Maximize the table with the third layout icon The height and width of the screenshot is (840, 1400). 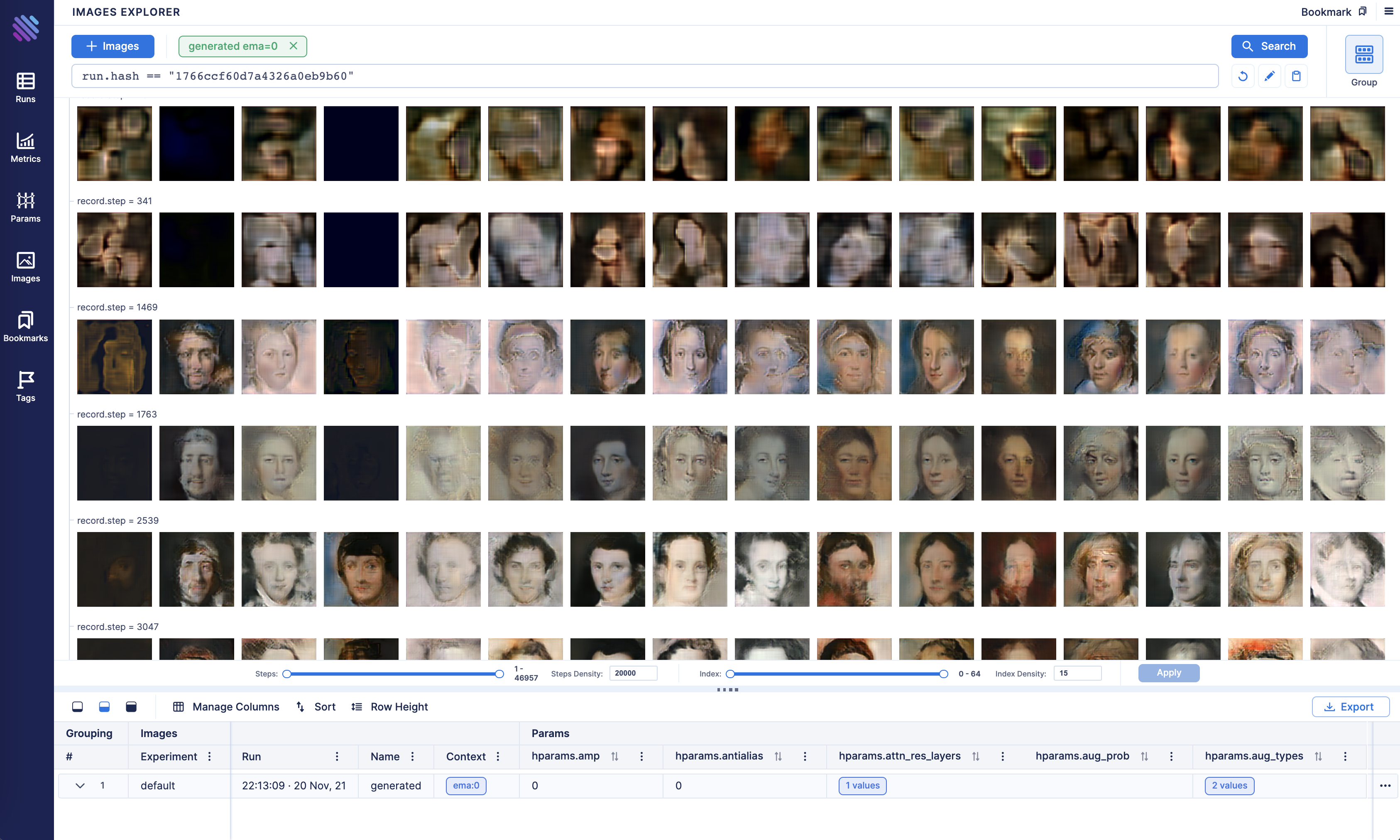[131, 706]
